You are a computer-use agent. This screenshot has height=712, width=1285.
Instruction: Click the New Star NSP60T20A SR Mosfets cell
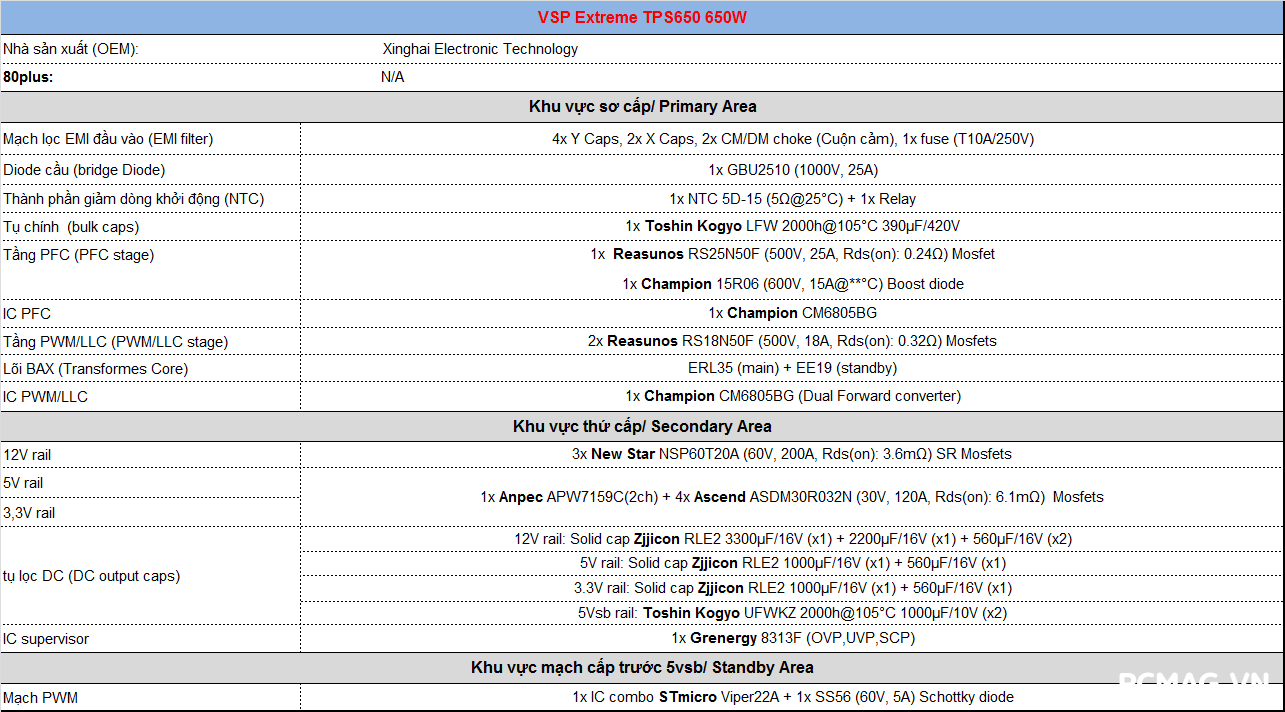792,454
